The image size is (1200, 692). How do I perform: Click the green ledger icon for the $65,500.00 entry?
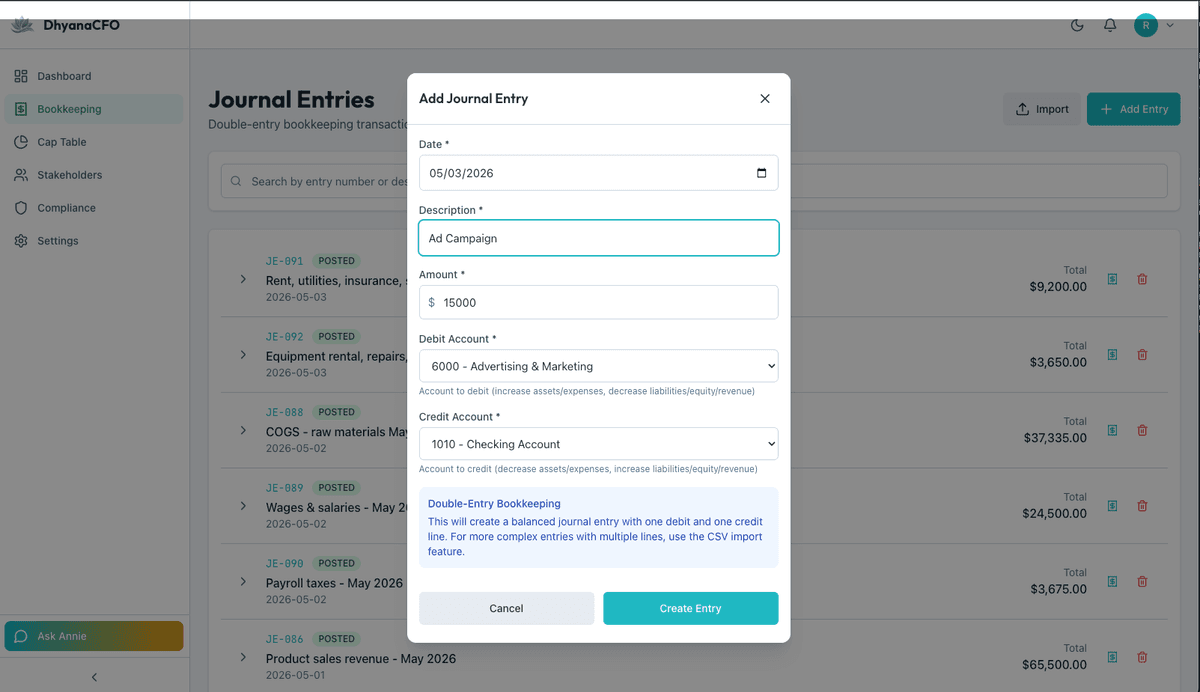(x=1112, y=657)
